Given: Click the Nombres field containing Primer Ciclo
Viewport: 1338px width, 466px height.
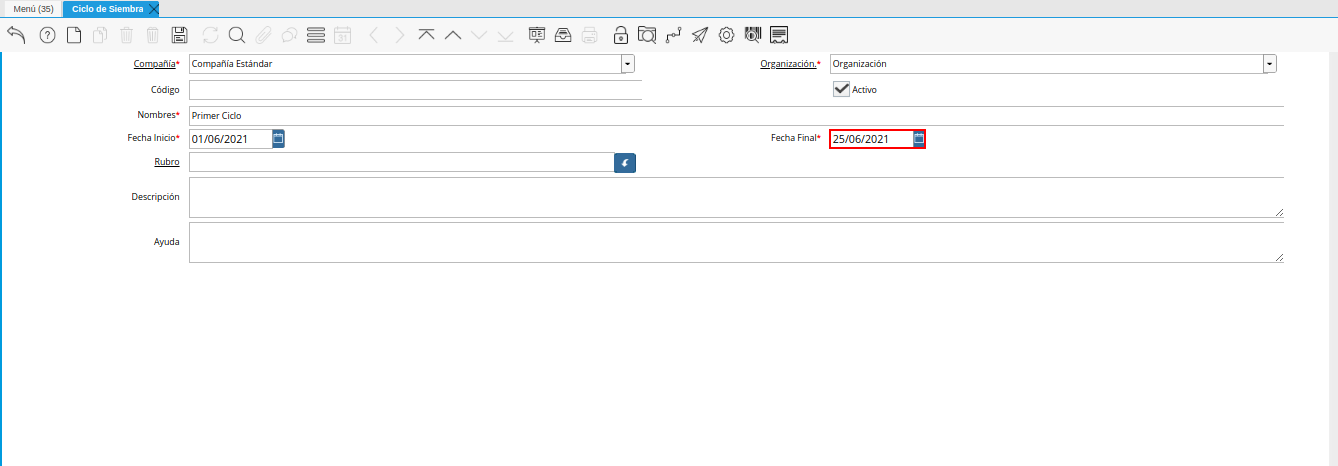Looking at the screenshot, I should [x=736, y=116].
